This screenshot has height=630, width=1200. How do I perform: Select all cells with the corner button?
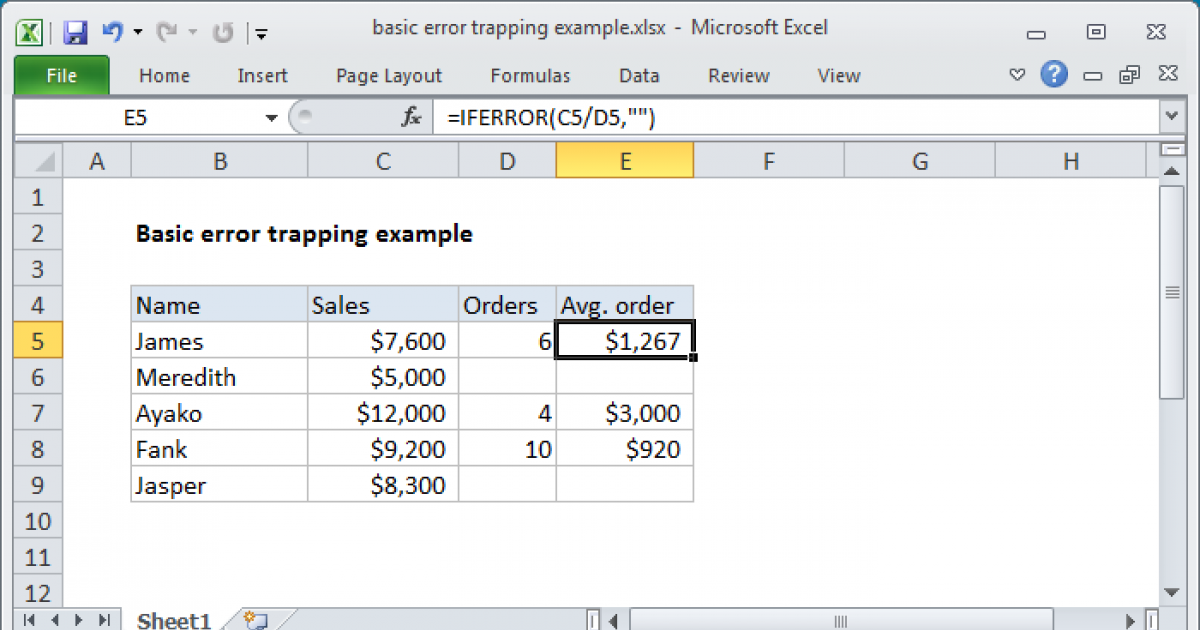pyautogui.click(x=37, y=160)
